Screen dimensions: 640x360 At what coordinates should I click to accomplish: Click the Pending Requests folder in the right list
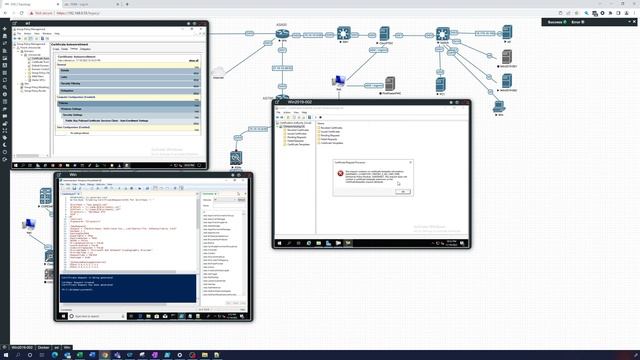click(x=329, y=136)
